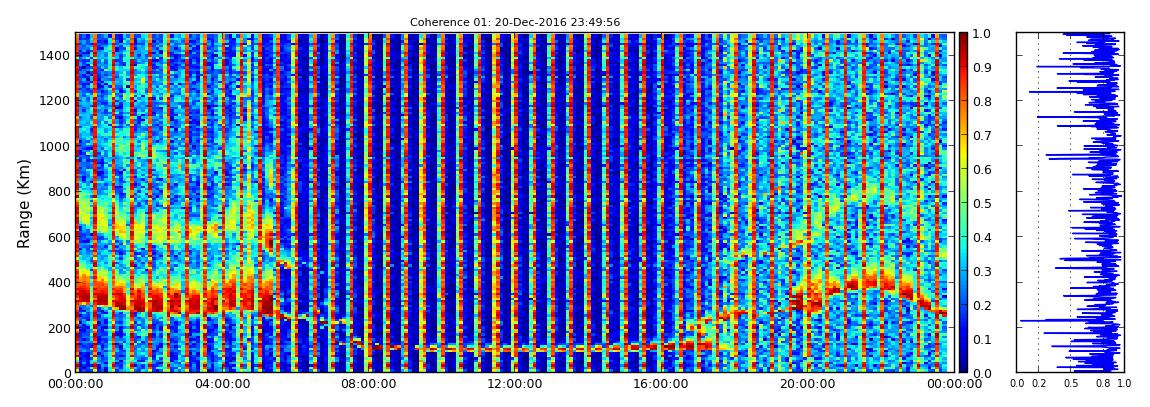Click the 600 range tick label

(59, 237)
